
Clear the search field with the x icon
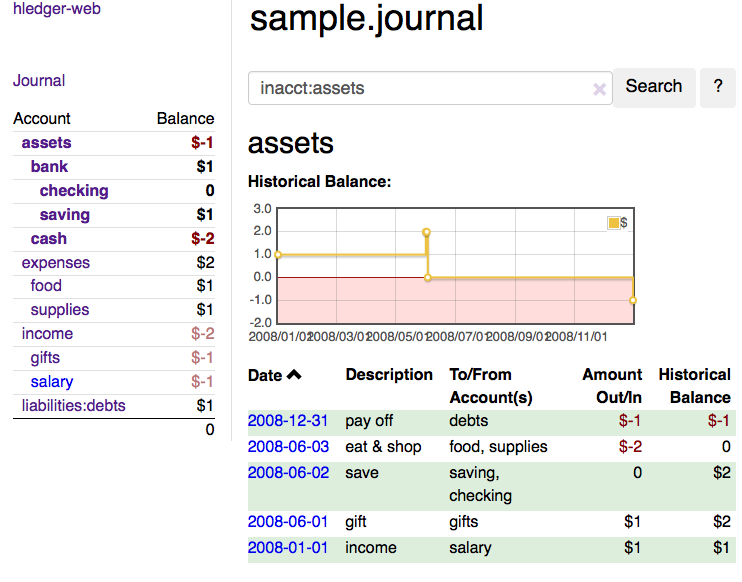point(599,89)
